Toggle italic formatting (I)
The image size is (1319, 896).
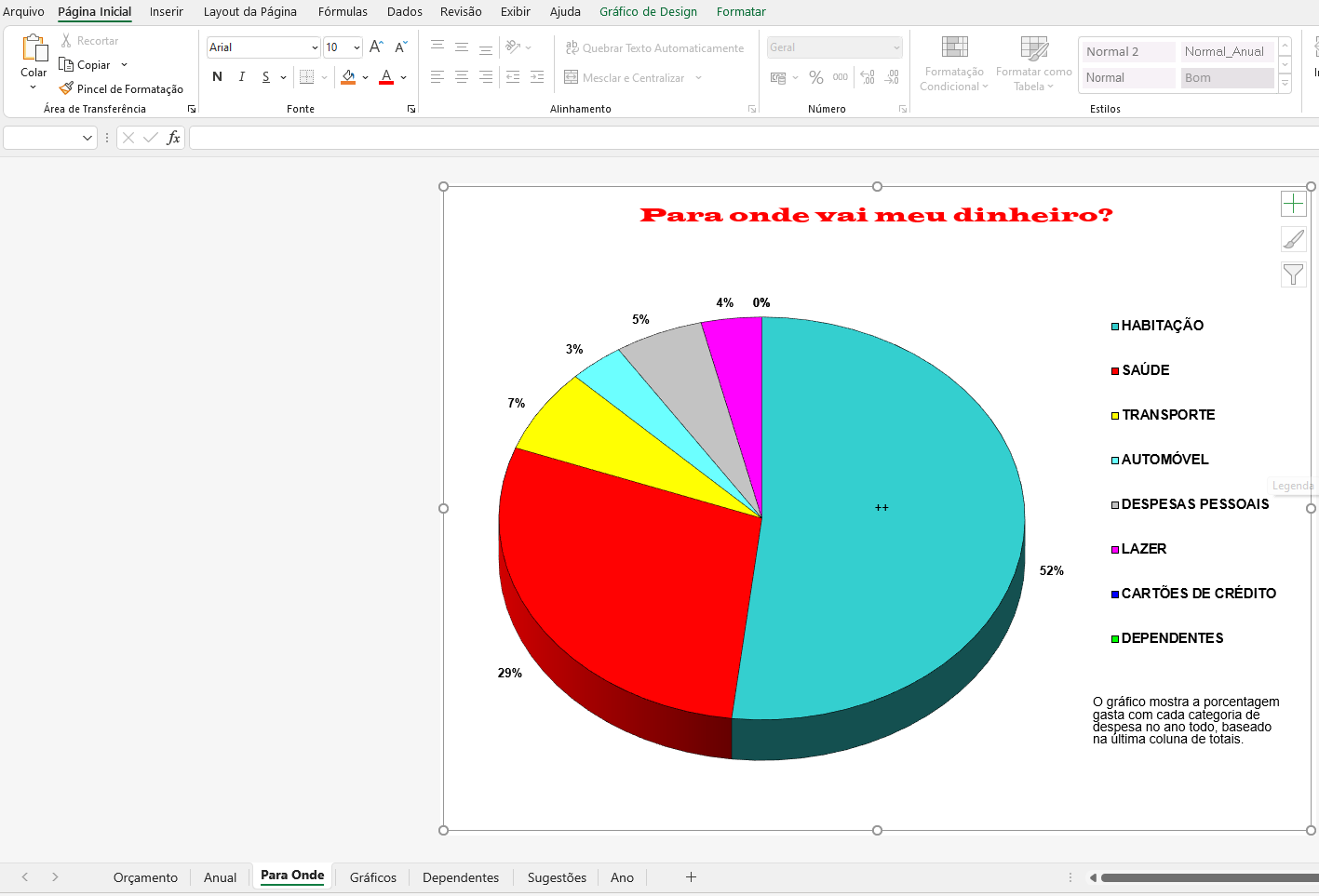(x=242, y=77)
